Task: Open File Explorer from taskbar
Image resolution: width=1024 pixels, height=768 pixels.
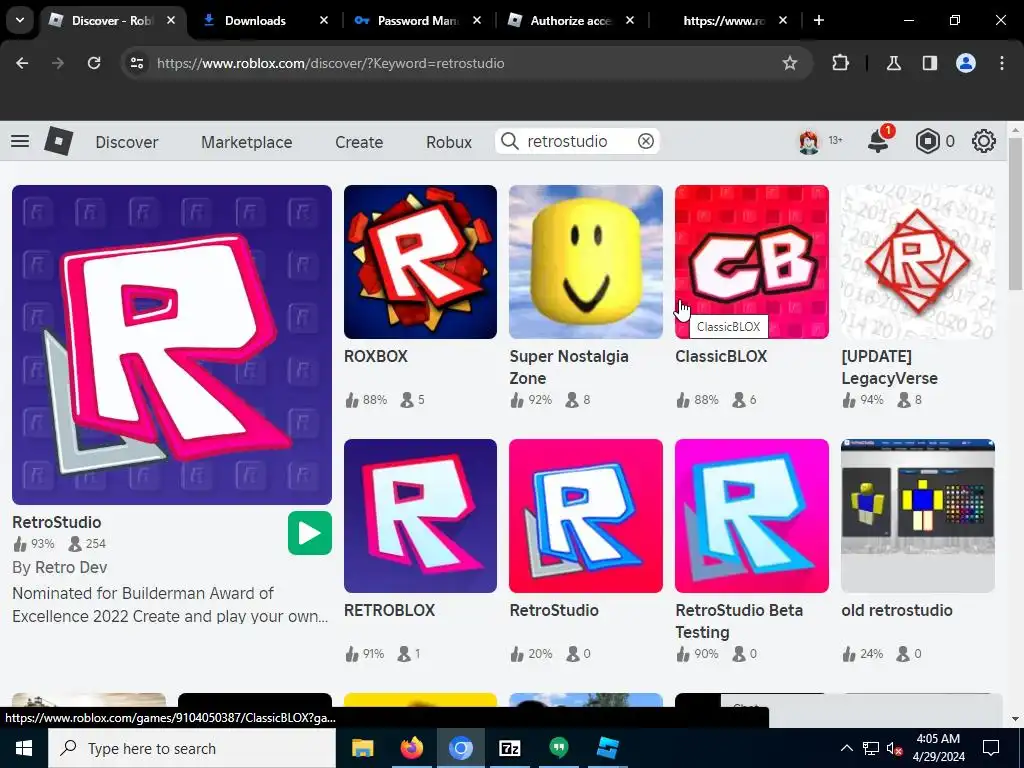Action: click(x=362, y=748)
